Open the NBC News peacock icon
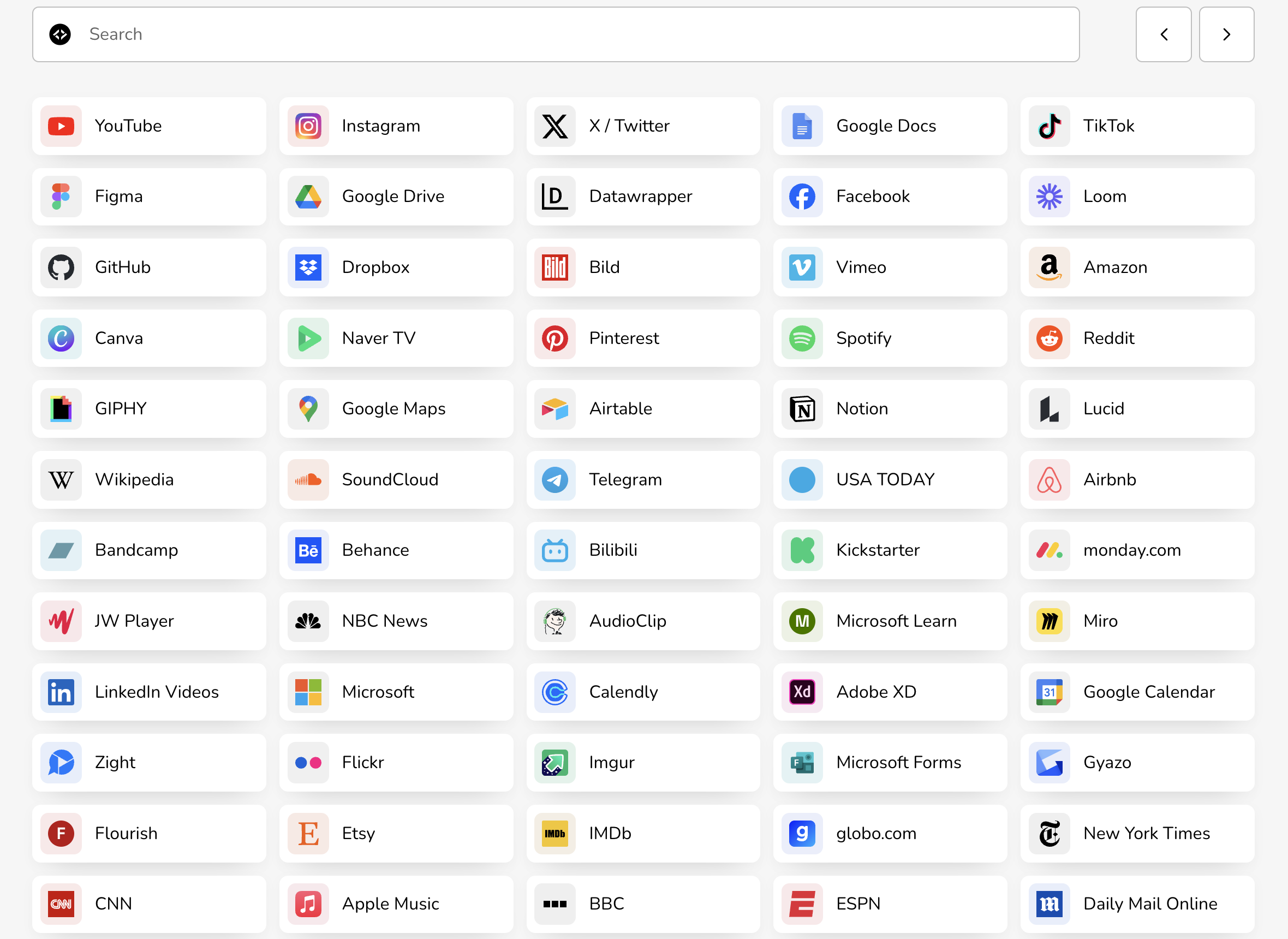 (x=308, y=621)
